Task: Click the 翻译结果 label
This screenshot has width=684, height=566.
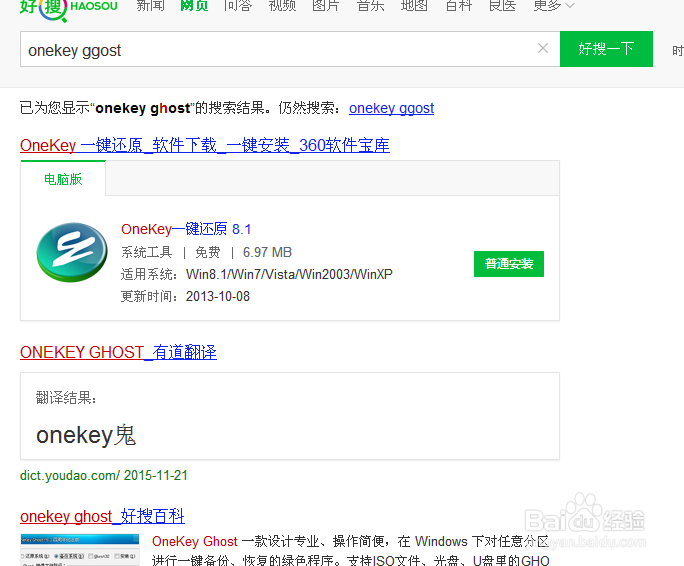Action: pyautogui.click(x=66, y=398)
